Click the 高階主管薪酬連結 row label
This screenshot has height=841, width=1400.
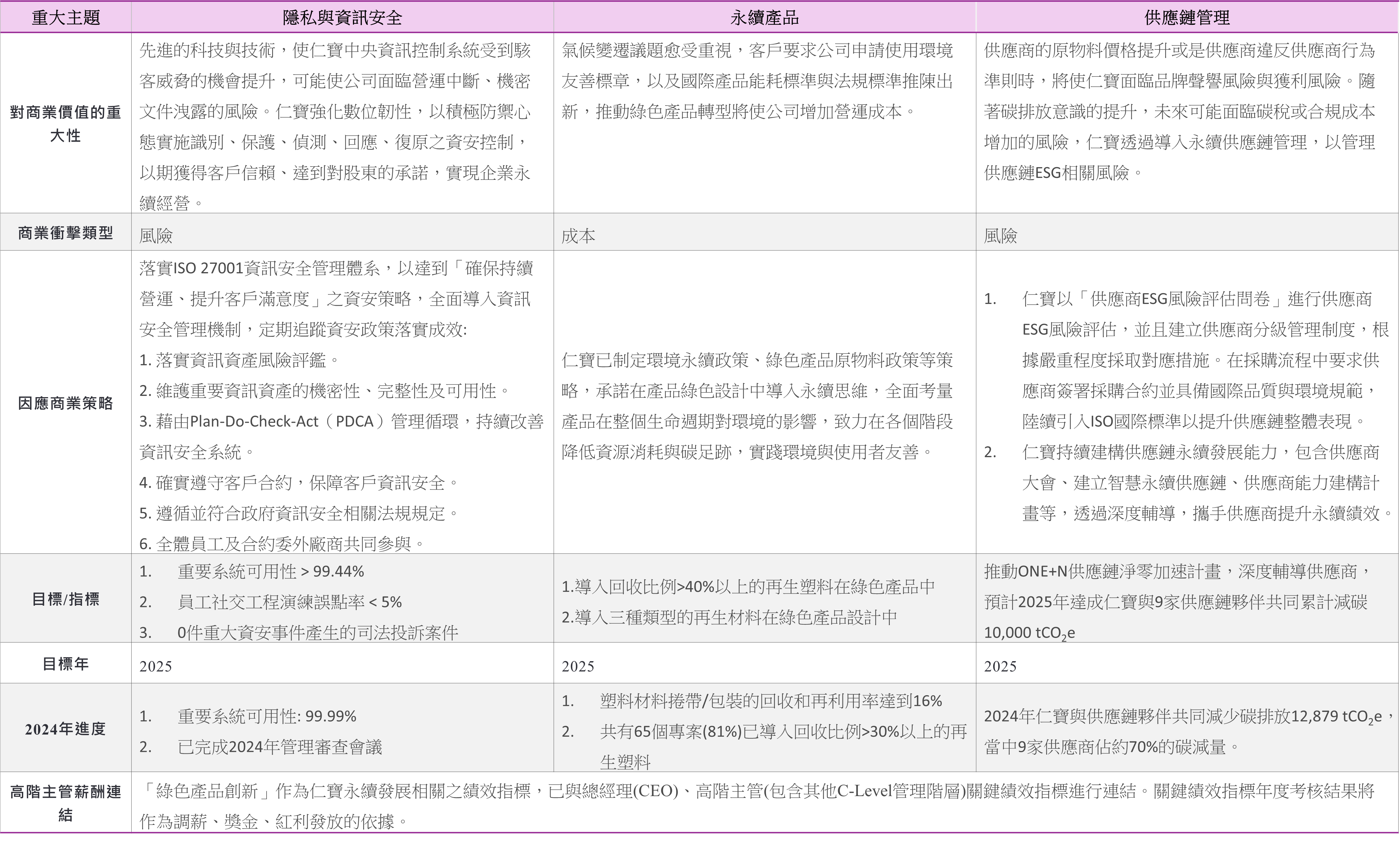tap(66, 803)
